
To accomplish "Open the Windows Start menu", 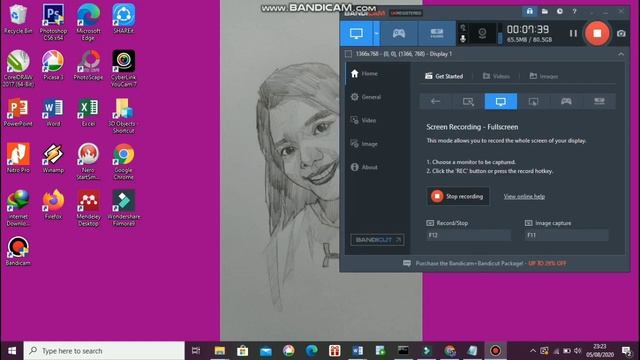I will (11, 351).
